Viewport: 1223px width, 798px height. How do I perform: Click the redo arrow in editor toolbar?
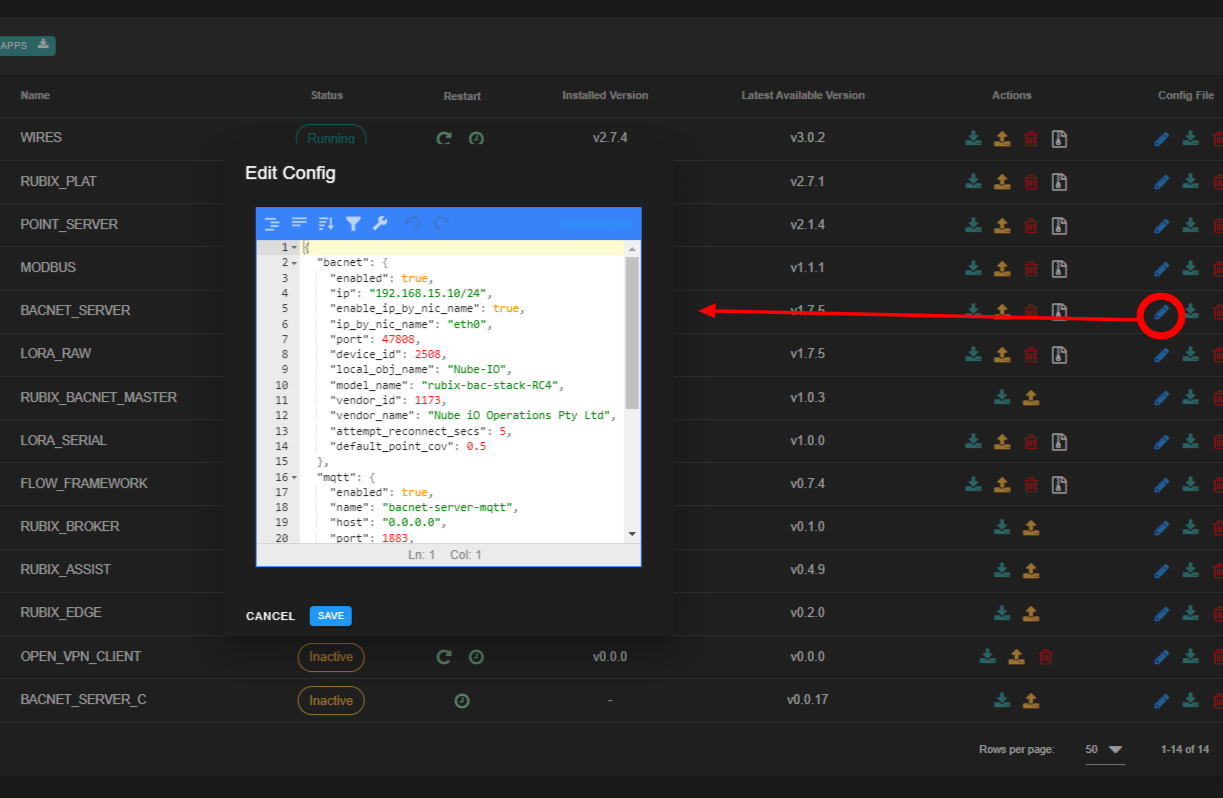pos(440,223)
